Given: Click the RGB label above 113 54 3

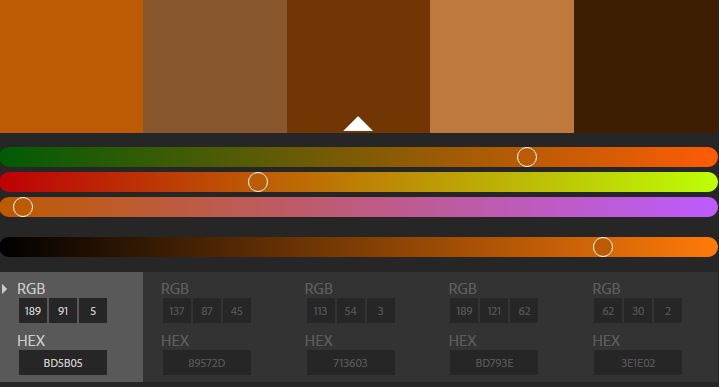Looking at the screenshot, I should click(319, 289).
